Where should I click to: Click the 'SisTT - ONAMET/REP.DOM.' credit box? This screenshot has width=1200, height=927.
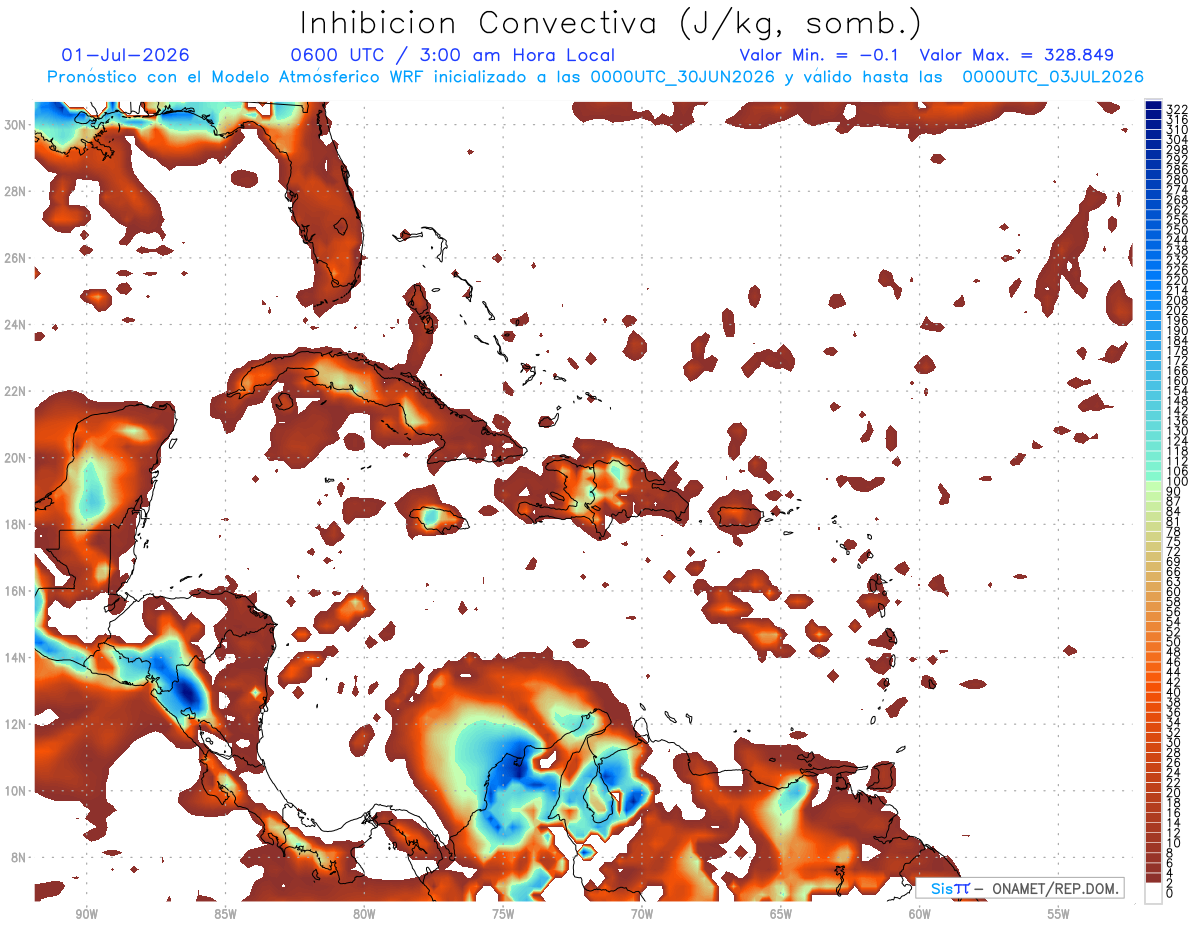tap(1020, 888)
